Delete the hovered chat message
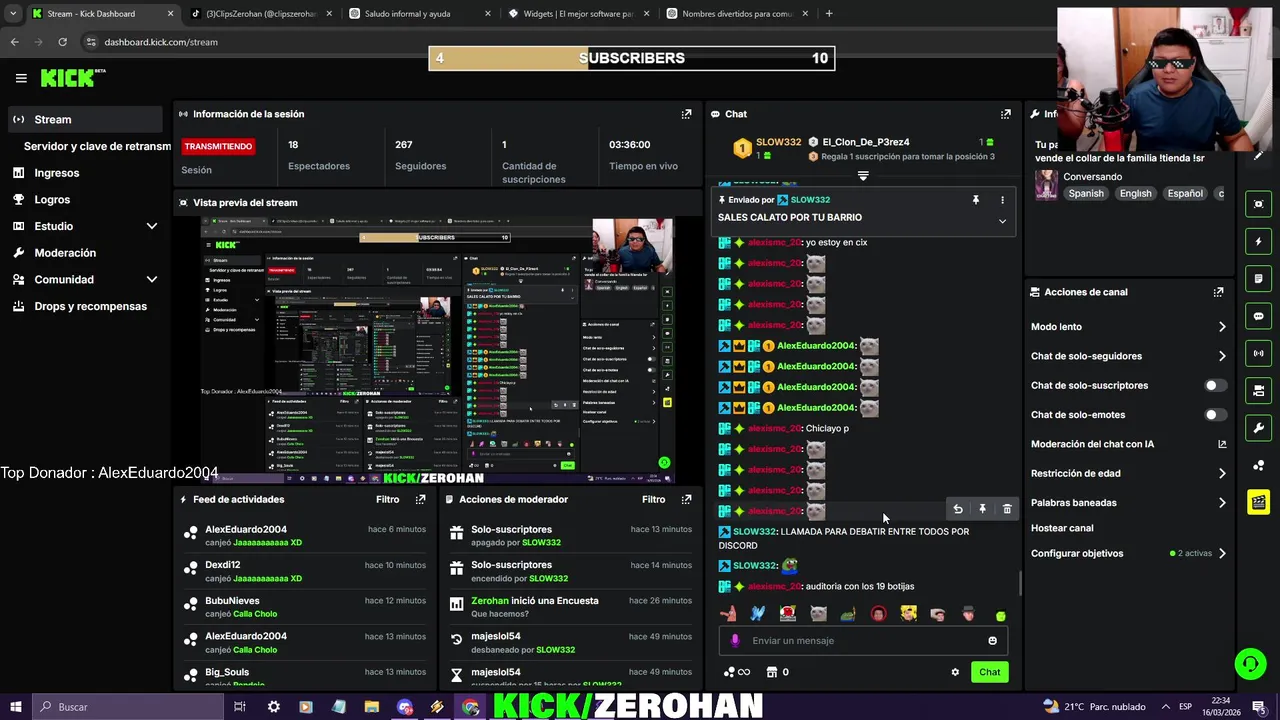The width and height of the screenshot is (1280, 720). [x=1007, y=509]
